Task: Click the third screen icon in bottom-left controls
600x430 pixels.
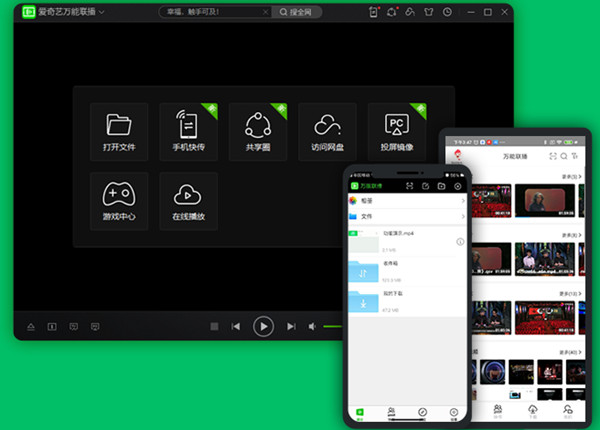Action: pos(73,327)
